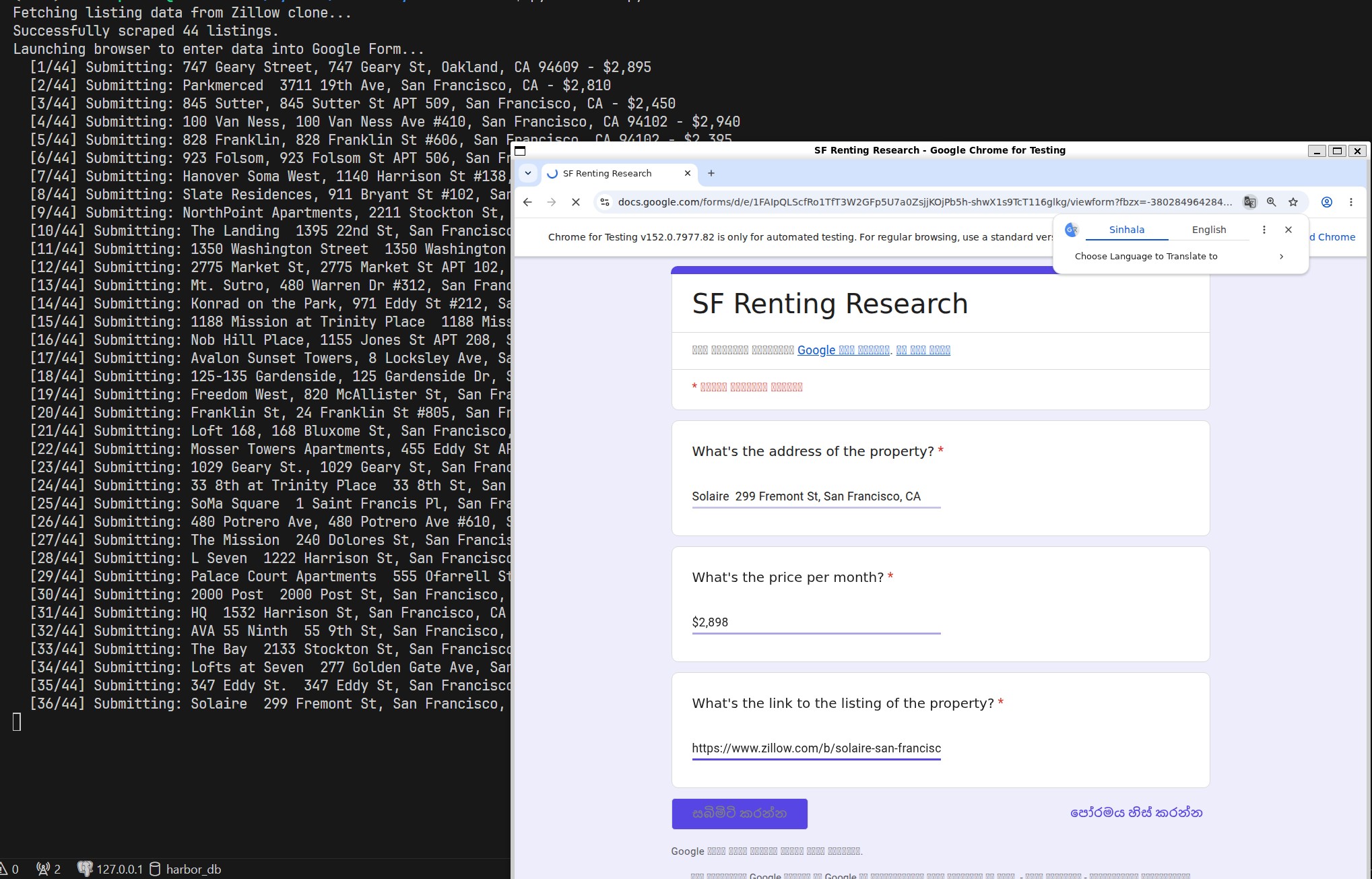The width and height of the screenshot is (1372, 879).
Task: Click the PostgreSQL elephant icon 127.0.0.1
Action: (x=110, y=869)
